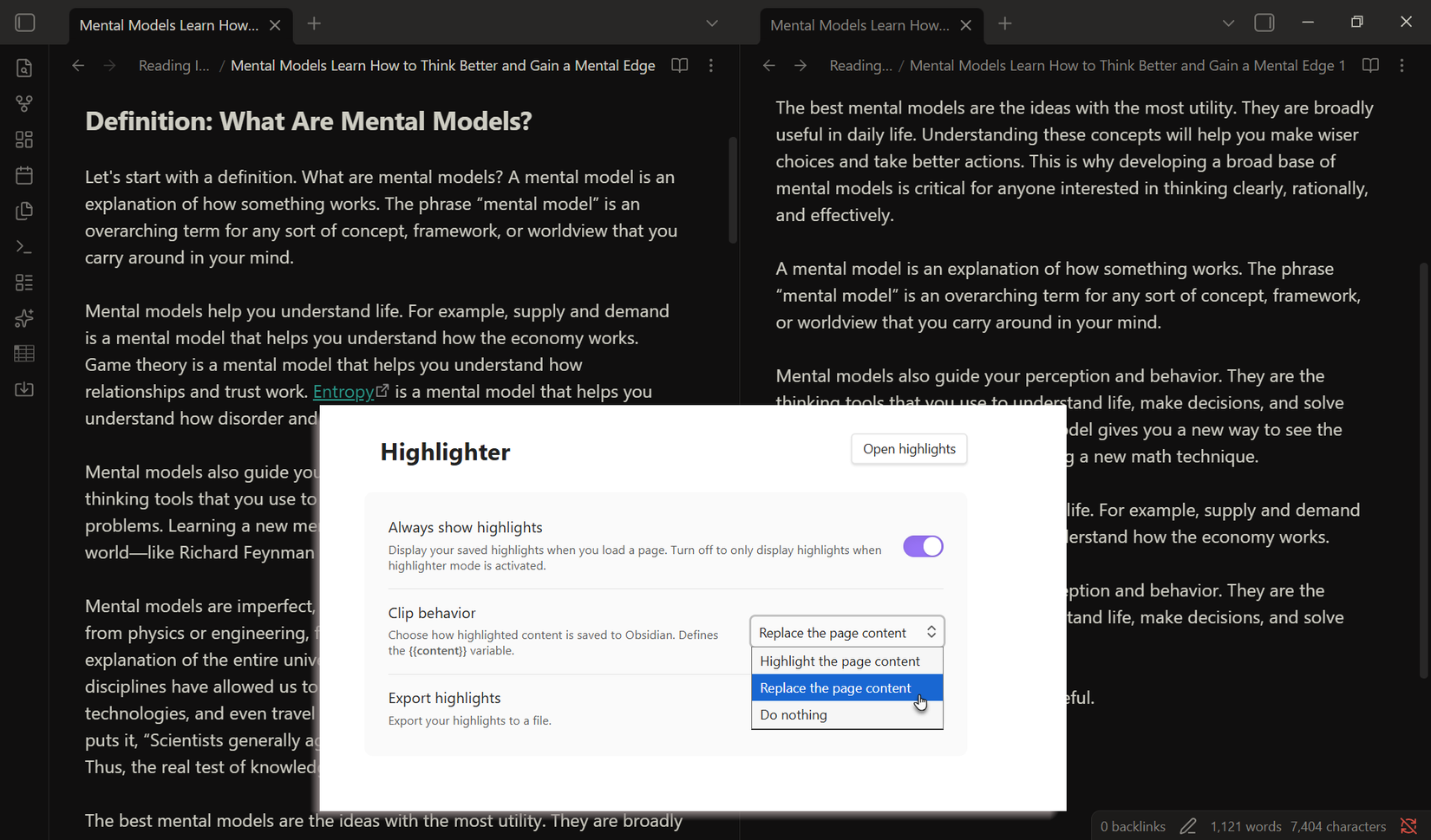Turn off Always show highlights switch
Screen dimensions: 1431x840
pyautogui.click(x=923, y=546)
